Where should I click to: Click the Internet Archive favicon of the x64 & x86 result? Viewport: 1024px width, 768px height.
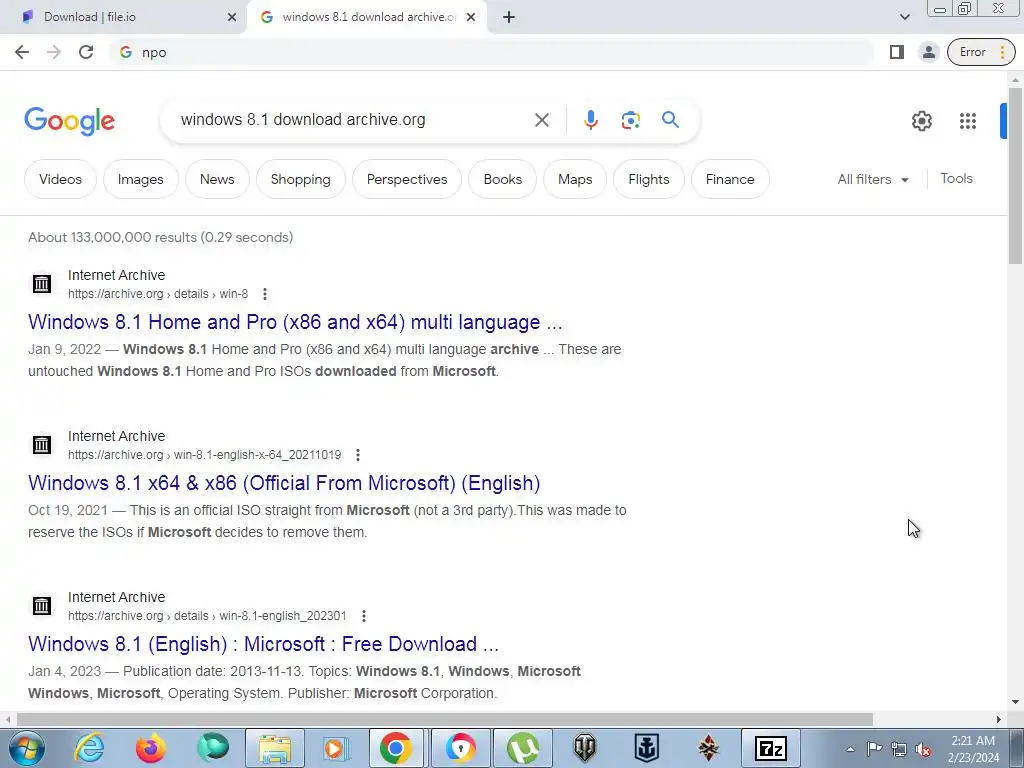pos(42,445)
